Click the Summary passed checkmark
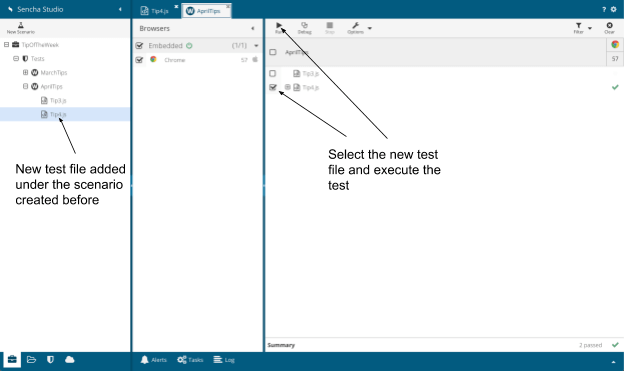This screenshot has height=371, width=624. tap(615, 345)
